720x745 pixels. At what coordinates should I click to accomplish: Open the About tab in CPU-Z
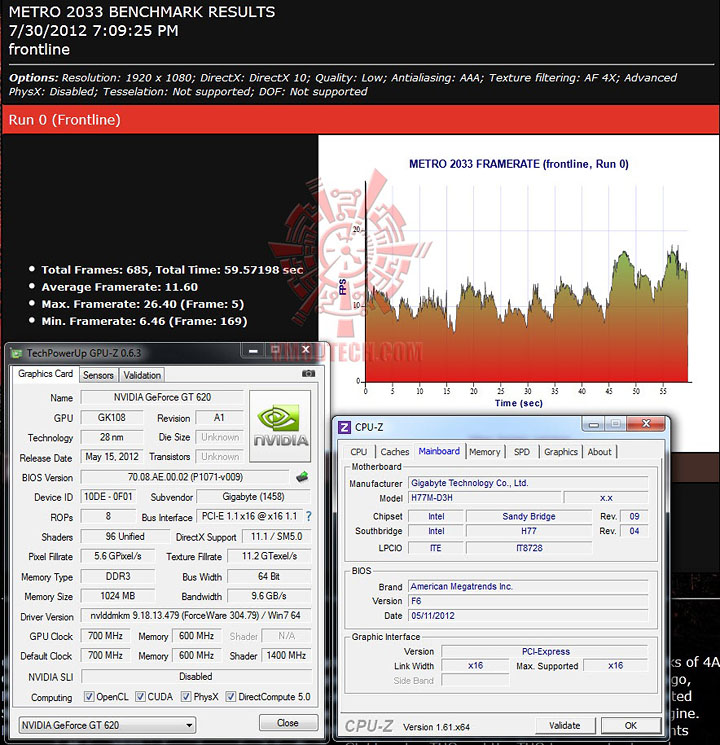tap(599, 452)
